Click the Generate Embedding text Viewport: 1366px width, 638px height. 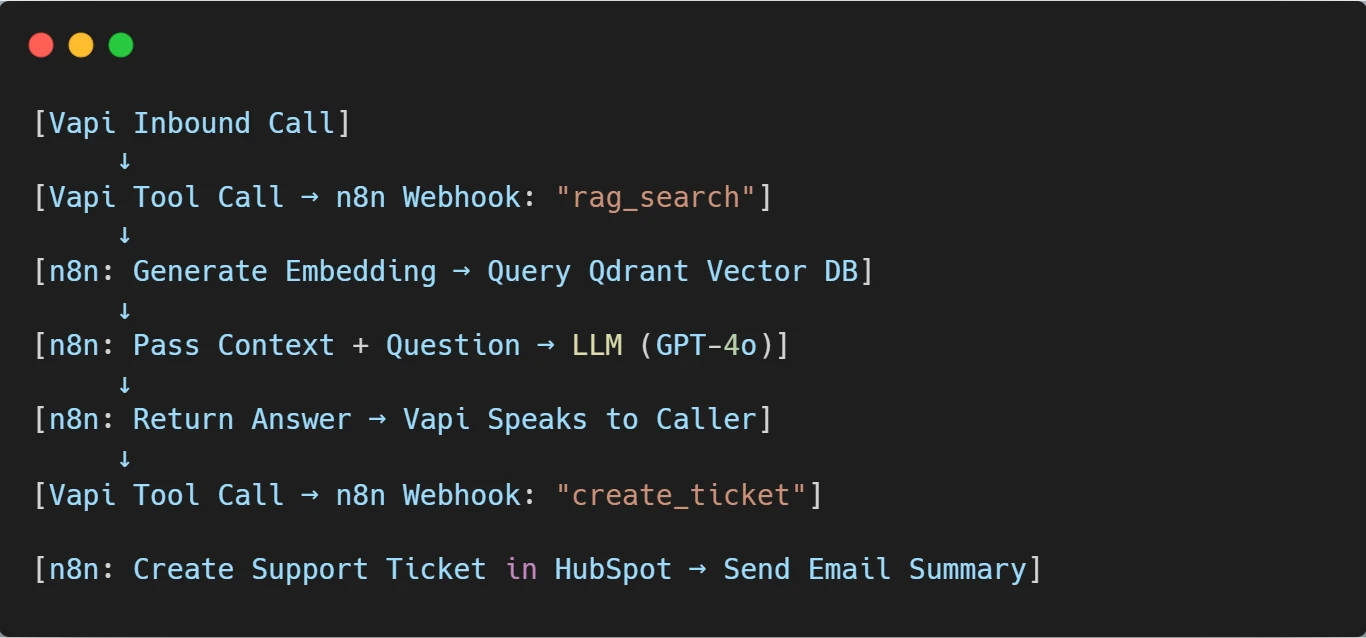[x=285, y=272]
